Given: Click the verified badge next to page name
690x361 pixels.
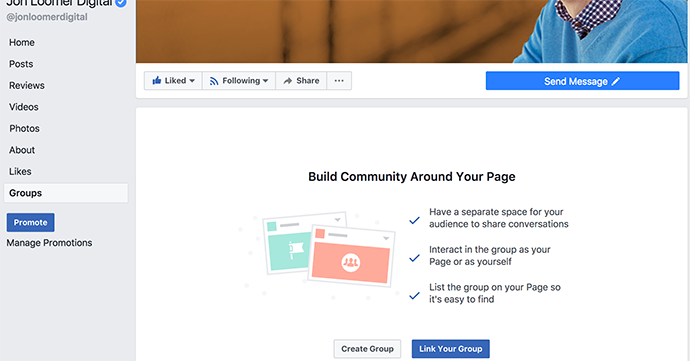Looking at the screenshot, I should (121, 3).
